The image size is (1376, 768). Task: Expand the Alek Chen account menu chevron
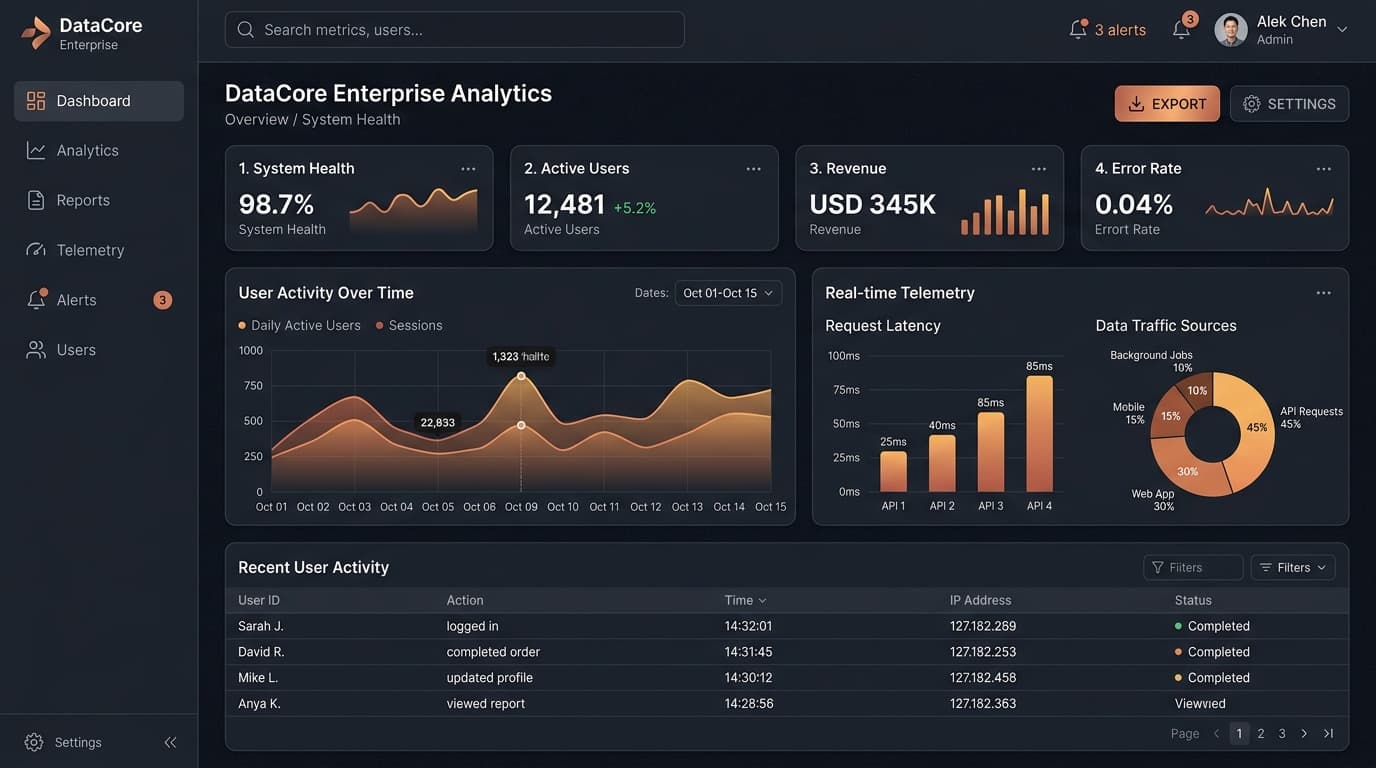click(1342, 30)
